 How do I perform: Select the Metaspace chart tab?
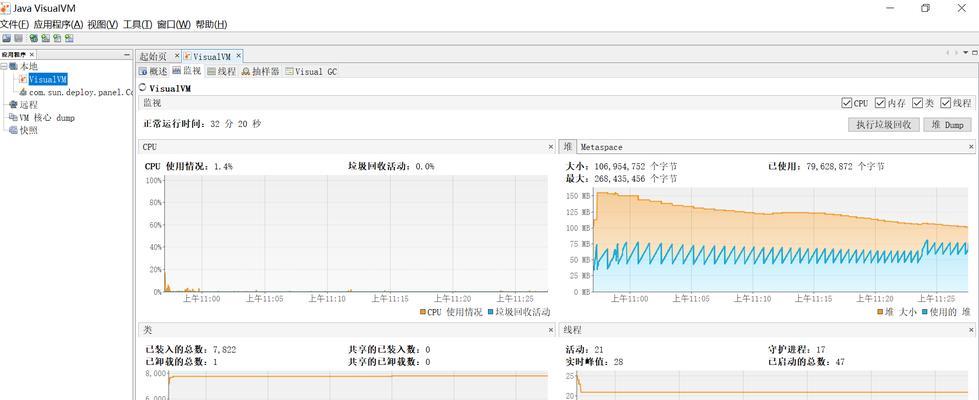coord(601,147)
